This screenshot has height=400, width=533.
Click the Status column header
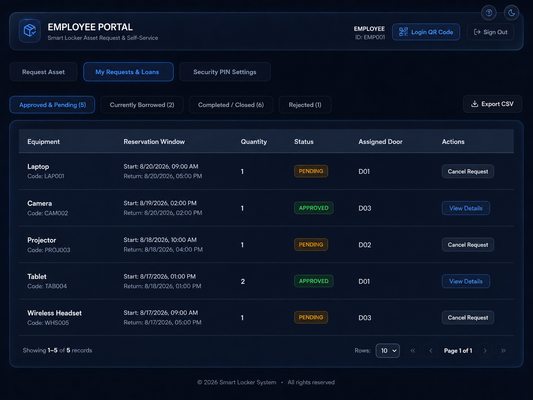[x=304, y=142]
